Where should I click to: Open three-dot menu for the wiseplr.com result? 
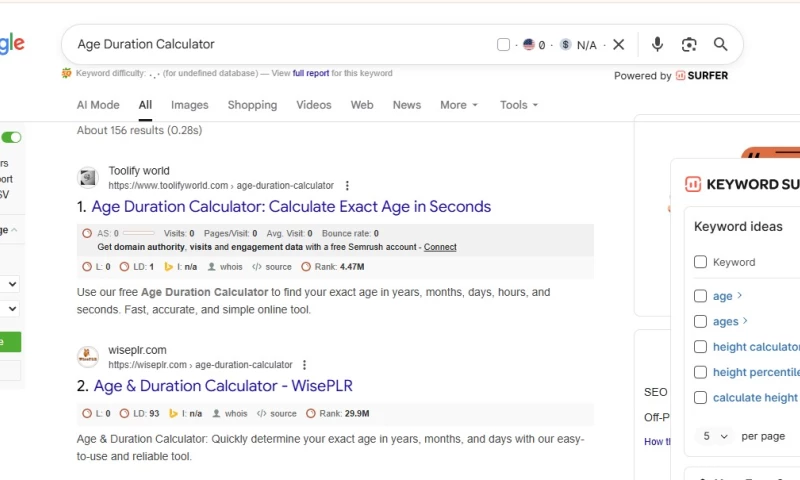coord(305,365)
